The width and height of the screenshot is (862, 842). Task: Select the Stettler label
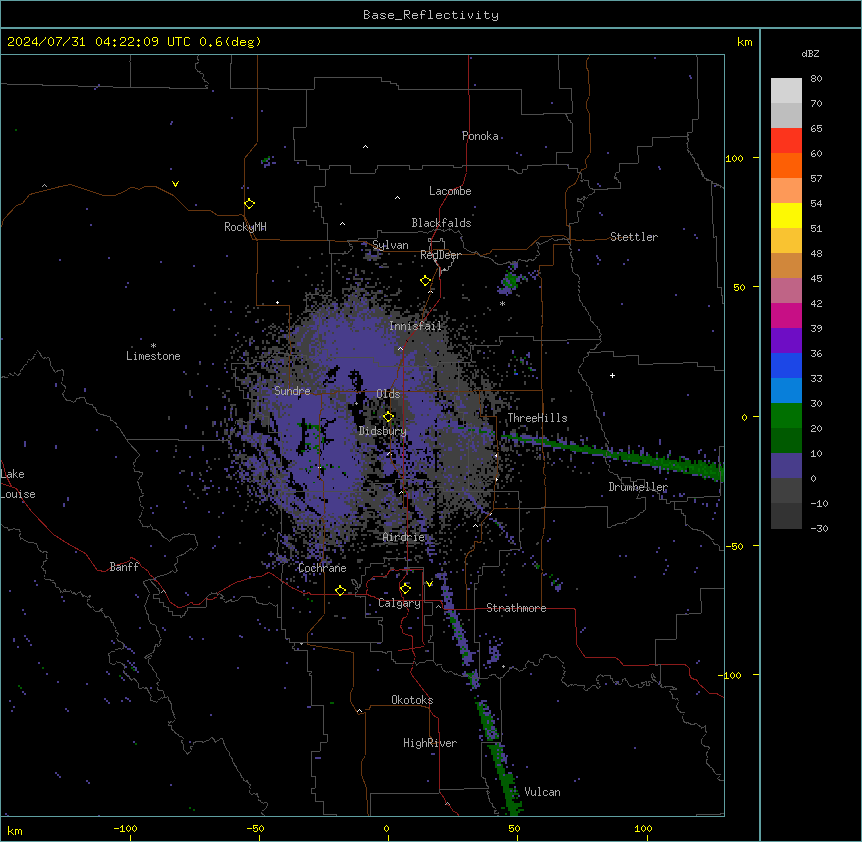(x=634, y=237)
